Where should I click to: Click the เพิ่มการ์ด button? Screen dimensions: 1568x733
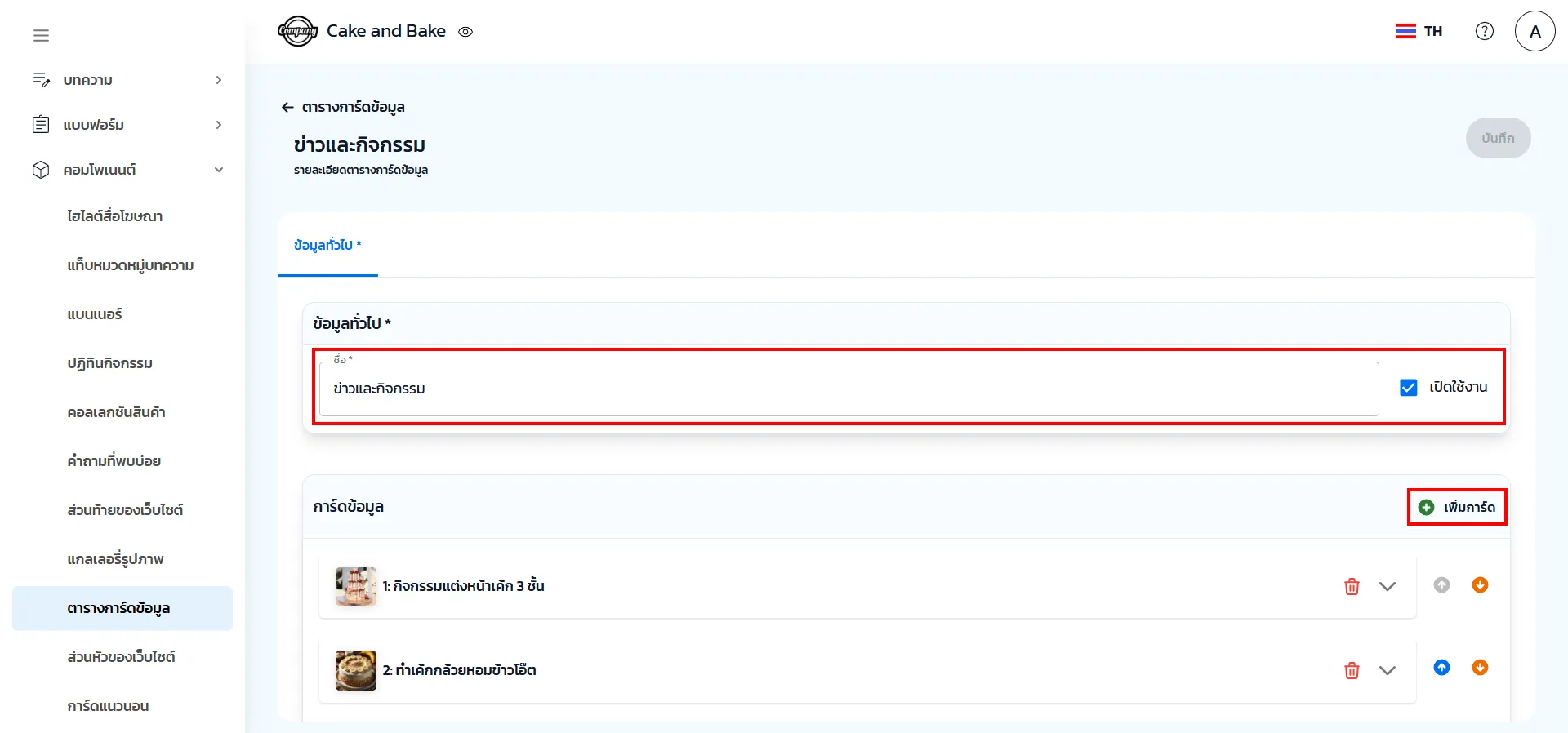(1457, 507)
